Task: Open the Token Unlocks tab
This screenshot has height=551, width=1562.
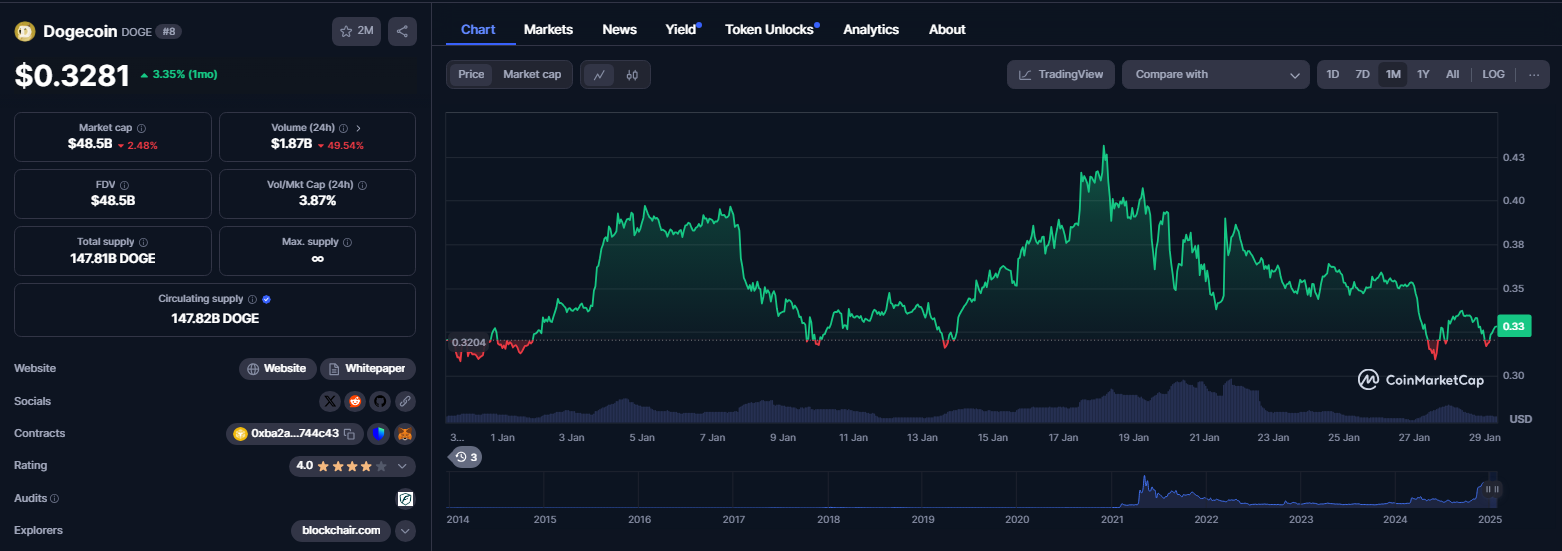Action: click(x=769, y=29)
